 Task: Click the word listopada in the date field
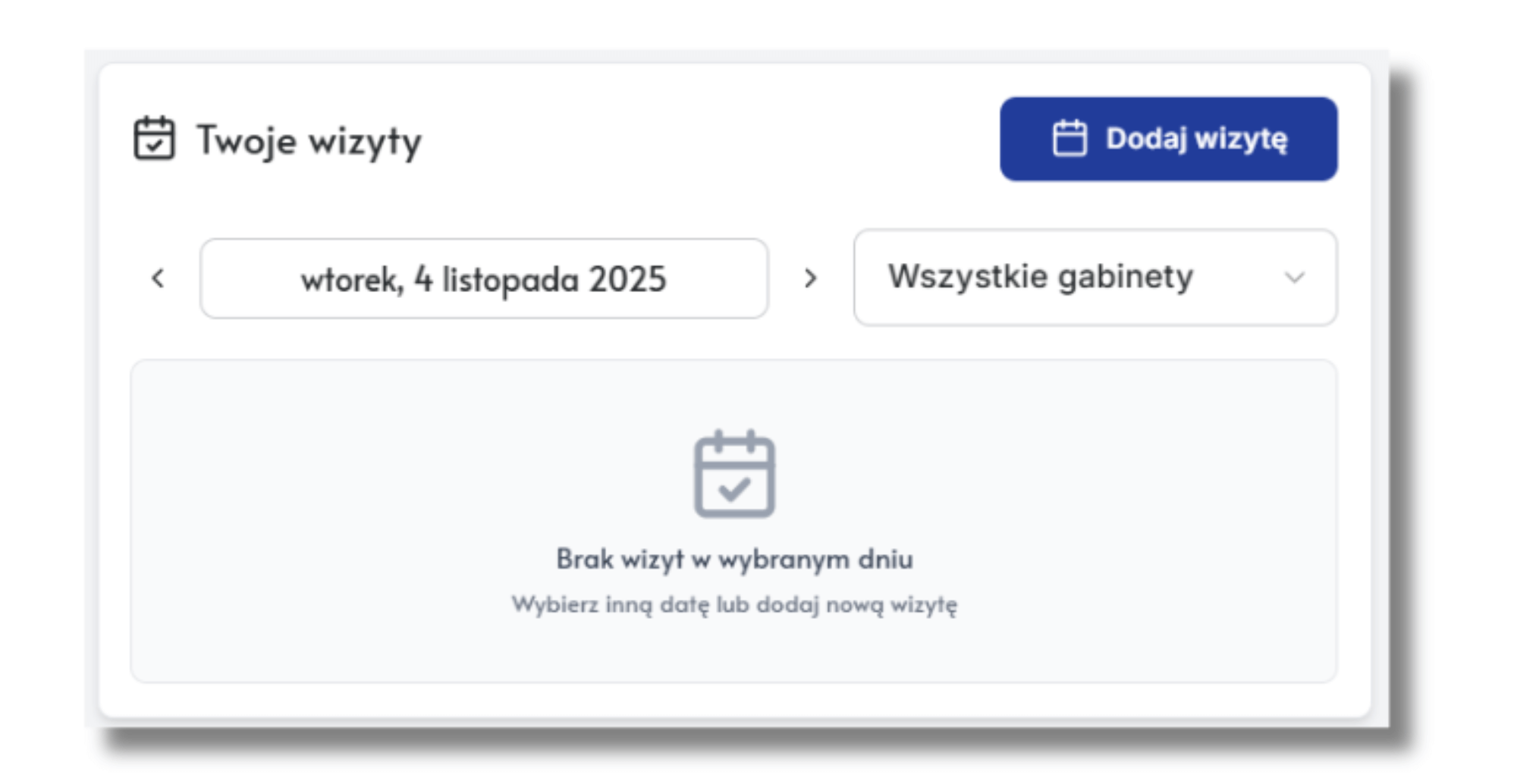pos(510,281)
